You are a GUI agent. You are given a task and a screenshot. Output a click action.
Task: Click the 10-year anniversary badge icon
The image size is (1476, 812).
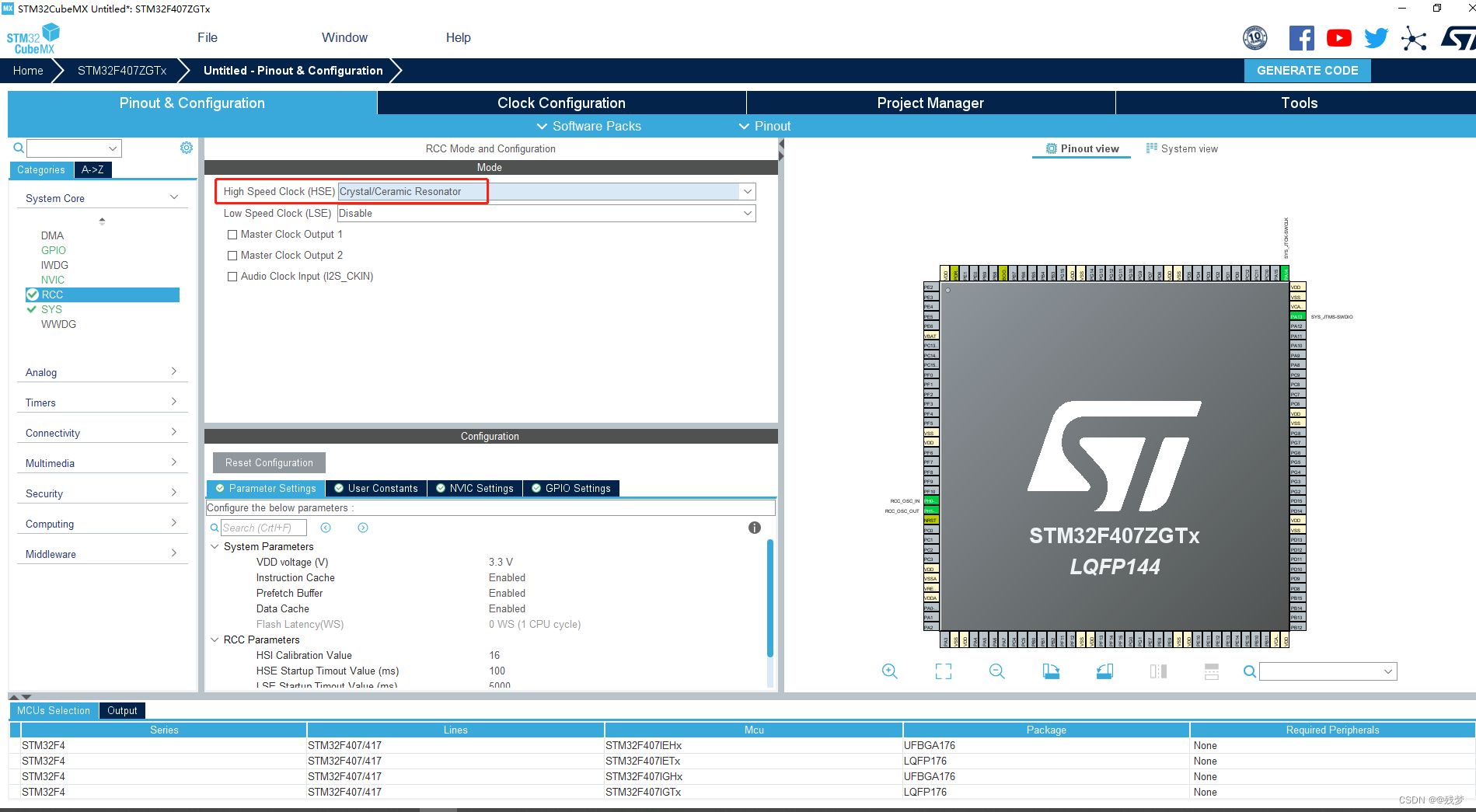click(x=1255, y=38)
